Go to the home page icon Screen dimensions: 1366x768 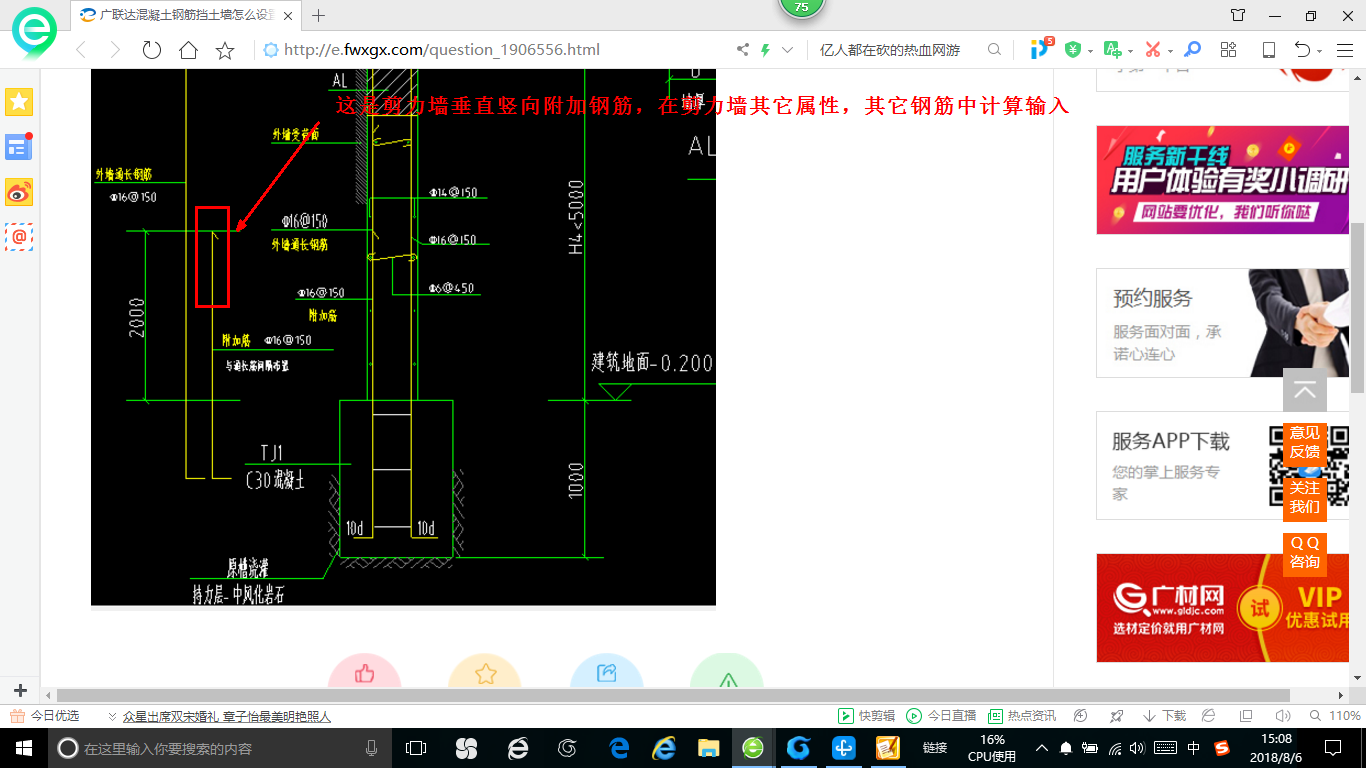[188, 50]
